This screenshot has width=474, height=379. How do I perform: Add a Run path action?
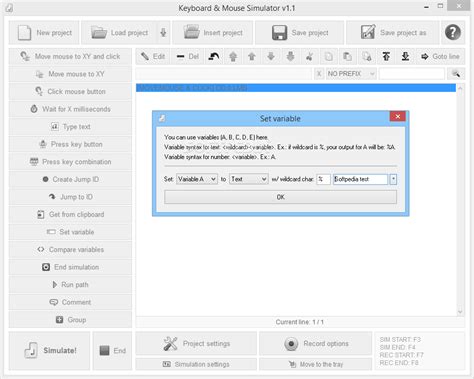(x=70, y=285)
